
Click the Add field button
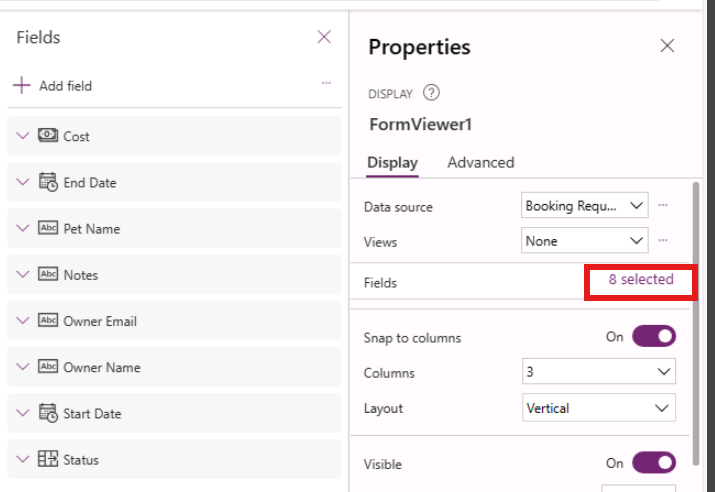(x=53, y=86)
